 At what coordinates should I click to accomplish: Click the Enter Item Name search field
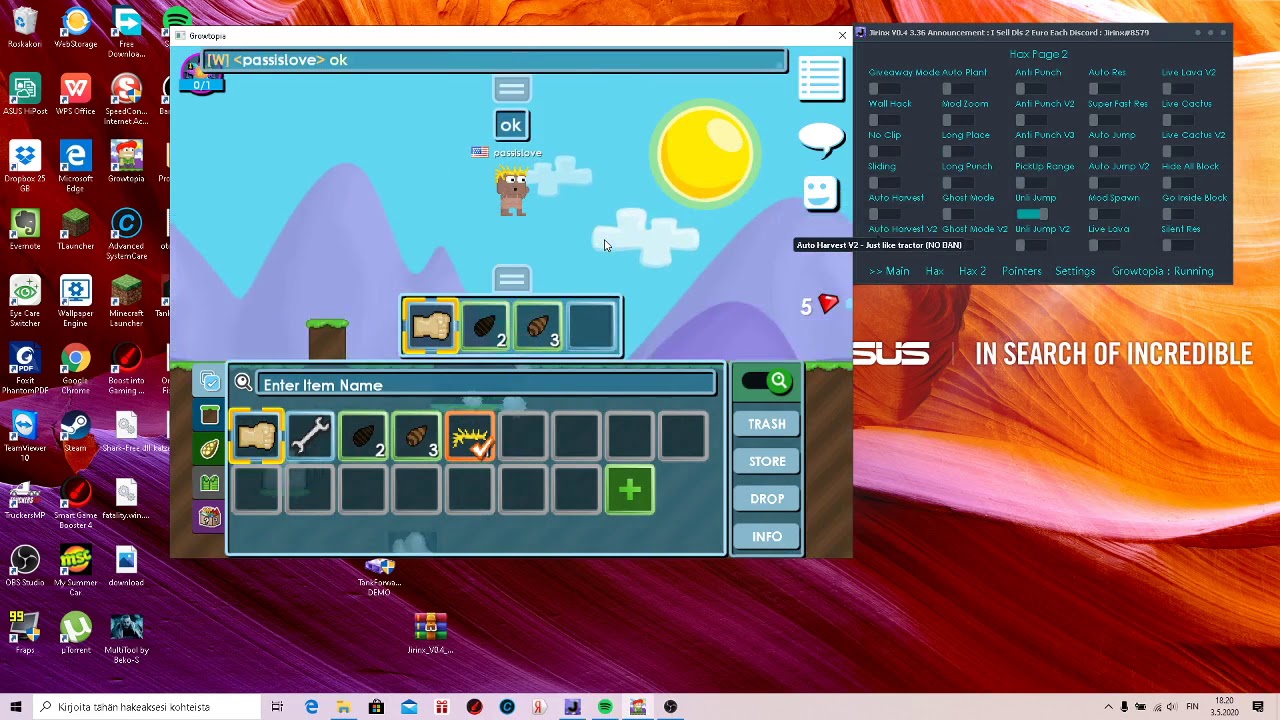click(x=486, y=384)
